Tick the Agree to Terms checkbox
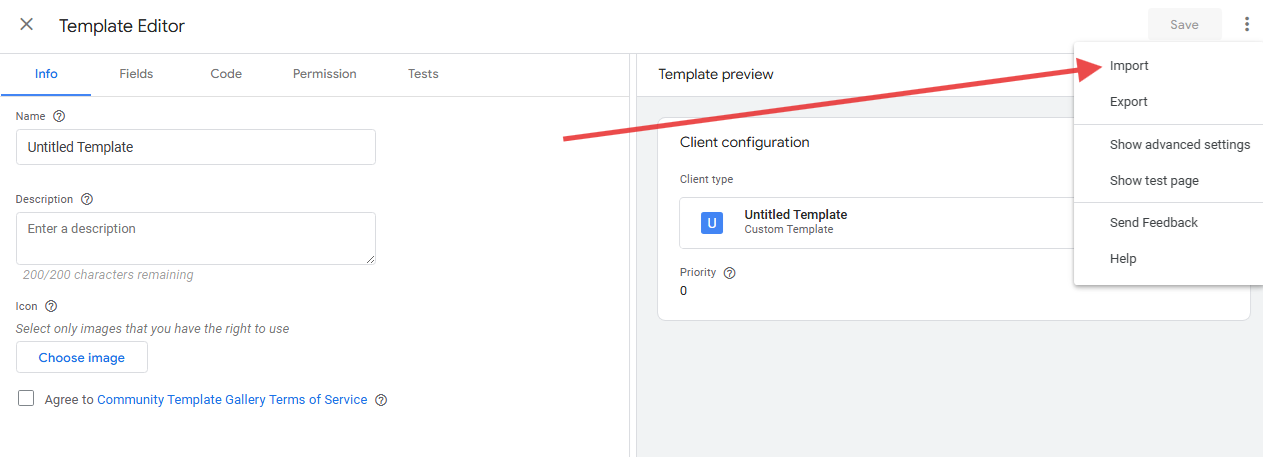Viewport: 1263px width, 457px height. (x=26, y=399)
